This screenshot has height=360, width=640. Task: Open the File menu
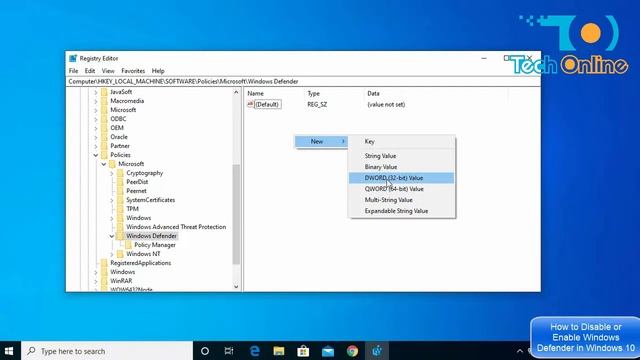[x=73, y=71]
